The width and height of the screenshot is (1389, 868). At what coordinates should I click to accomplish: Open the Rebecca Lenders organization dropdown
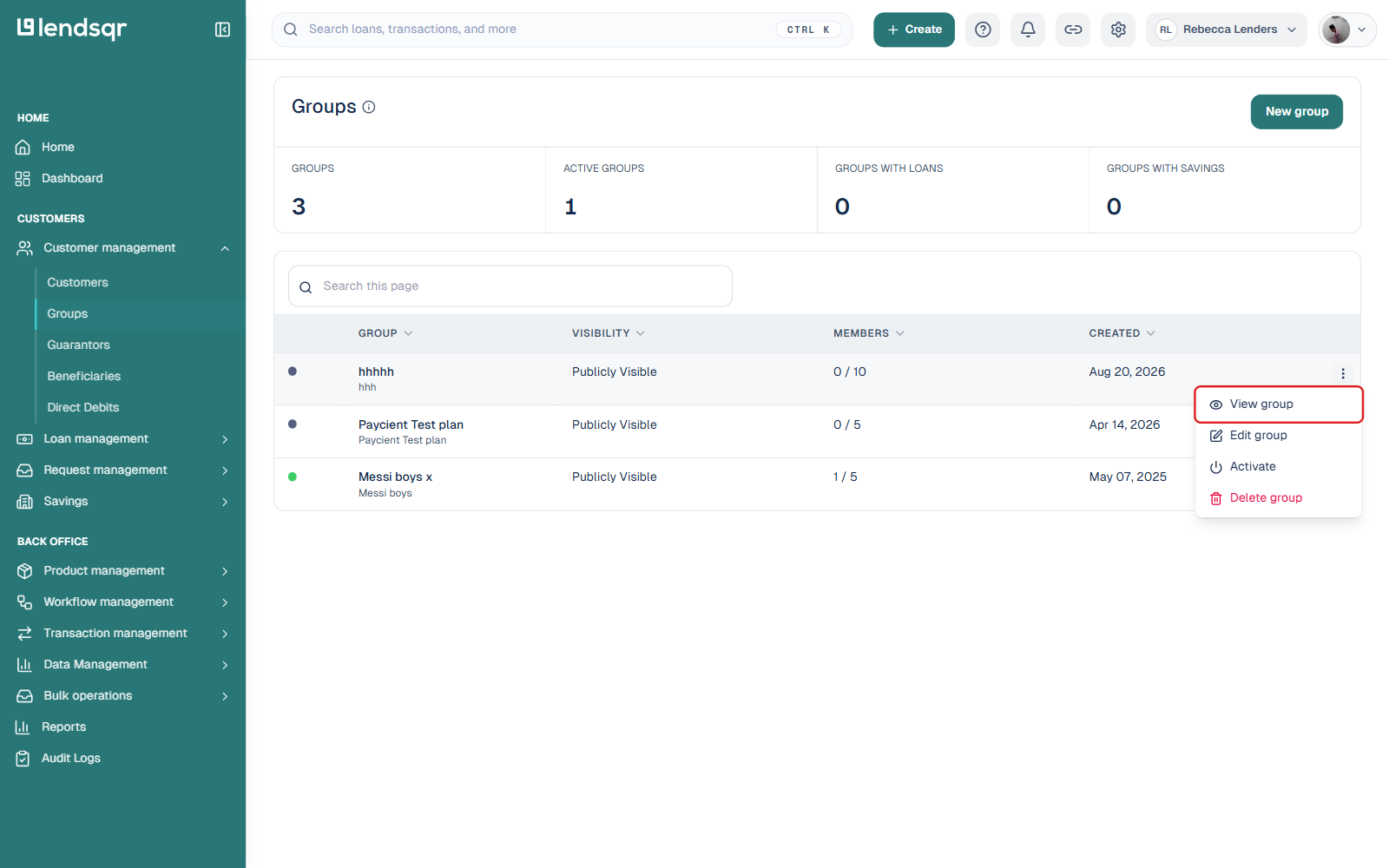click(x=1226, y=30)
